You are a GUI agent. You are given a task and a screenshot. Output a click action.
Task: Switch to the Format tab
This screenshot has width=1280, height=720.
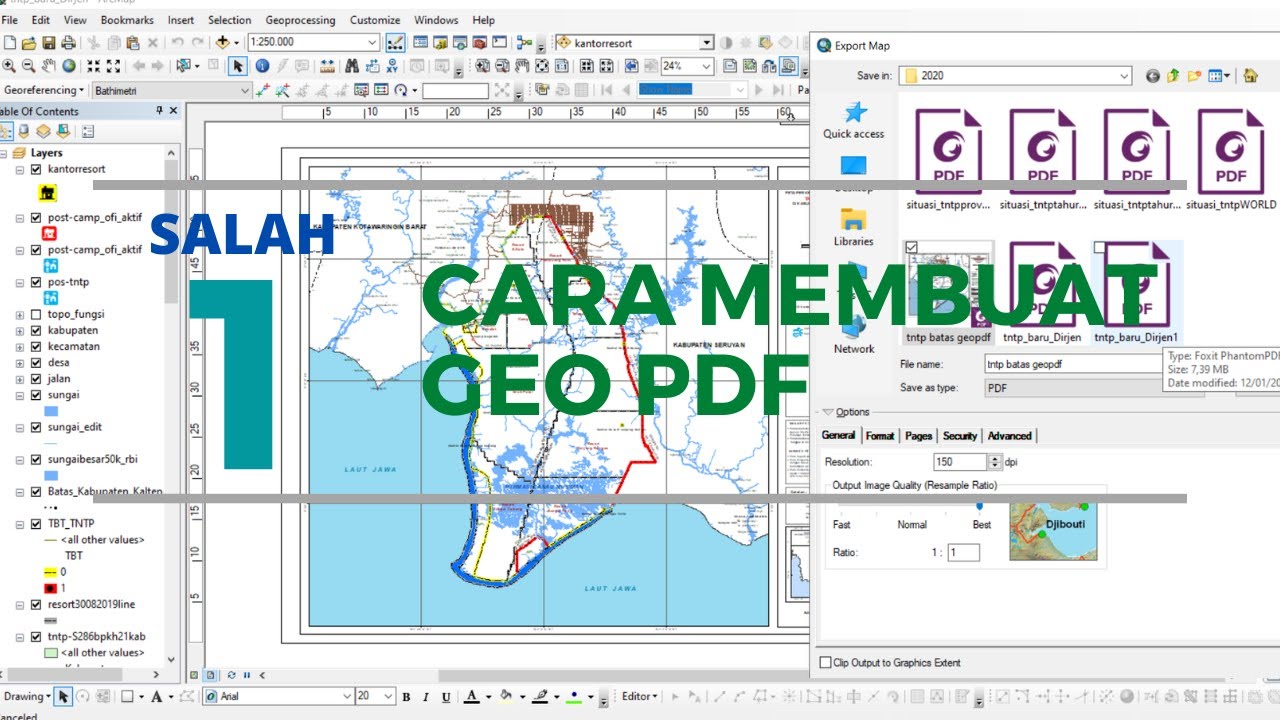880,436
